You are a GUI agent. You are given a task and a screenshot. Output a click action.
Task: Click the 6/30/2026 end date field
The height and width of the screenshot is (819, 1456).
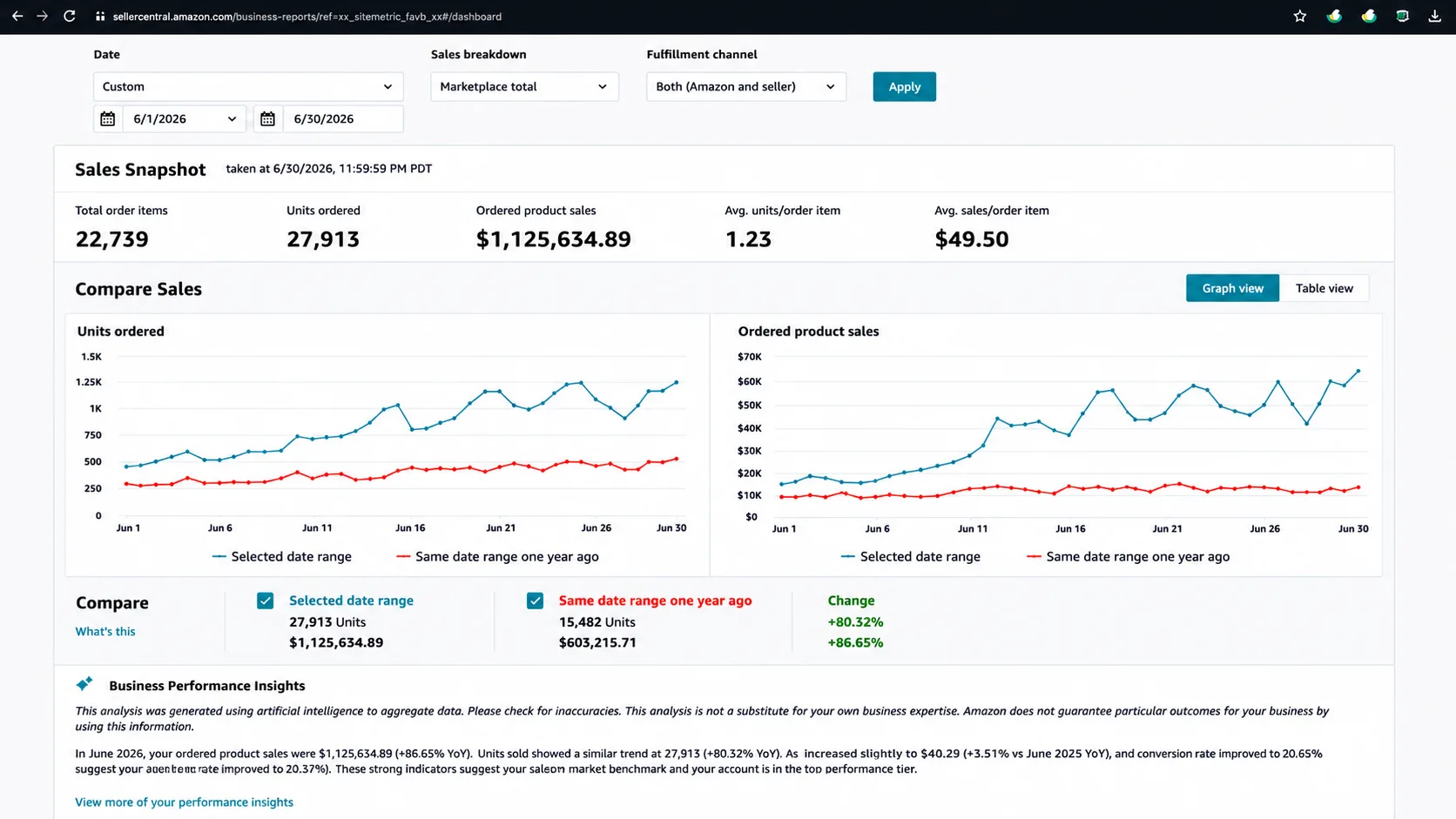(343, 118)
